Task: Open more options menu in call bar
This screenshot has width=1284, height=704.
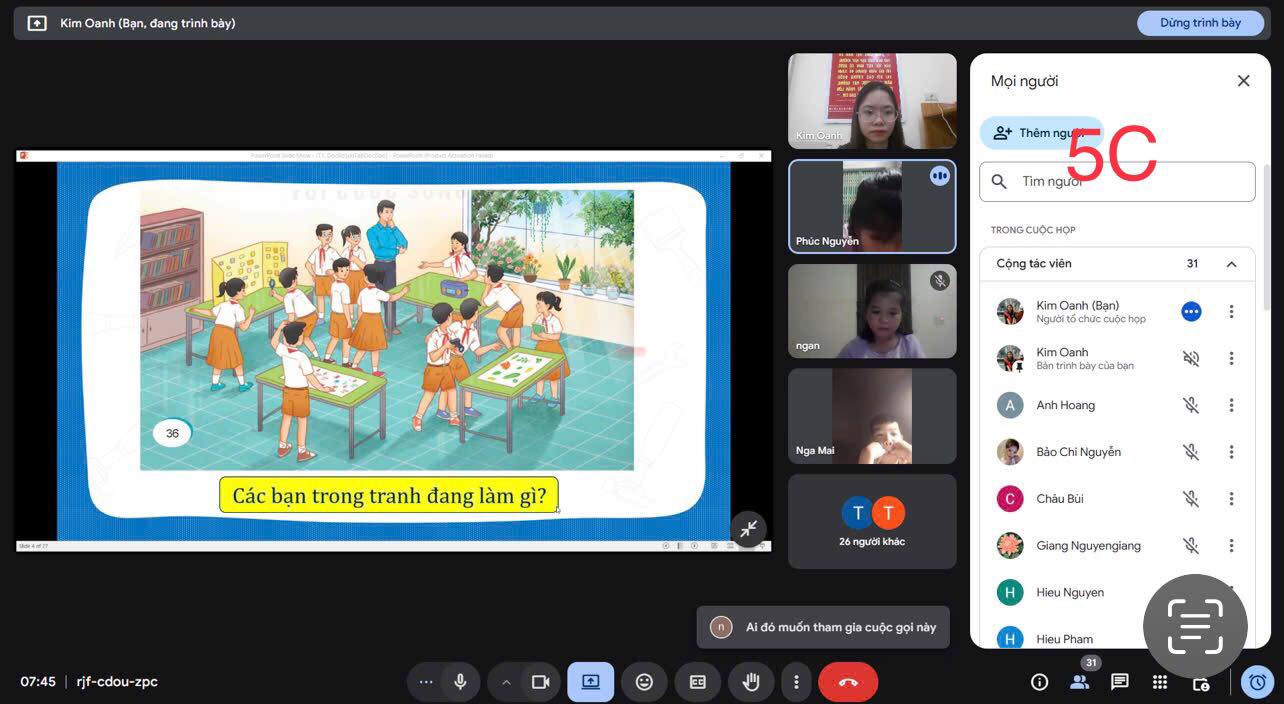Action: [x=796, y=682]
